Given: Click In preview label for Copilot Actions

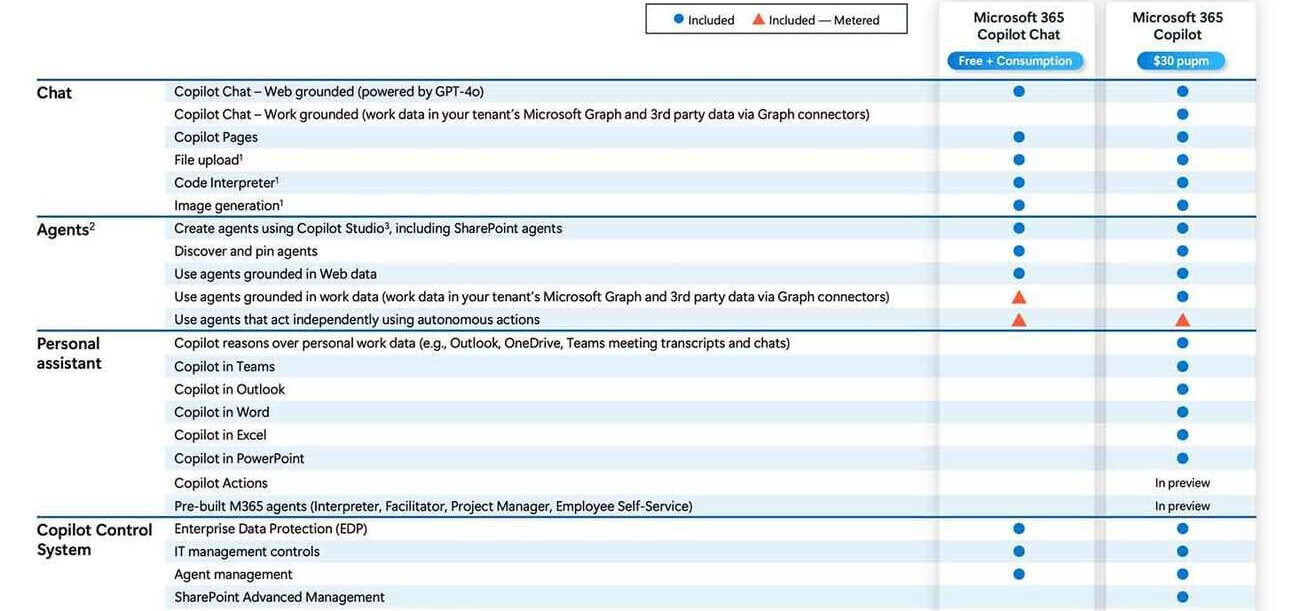Looking at the screenshot, I should tap(1182, 483).
